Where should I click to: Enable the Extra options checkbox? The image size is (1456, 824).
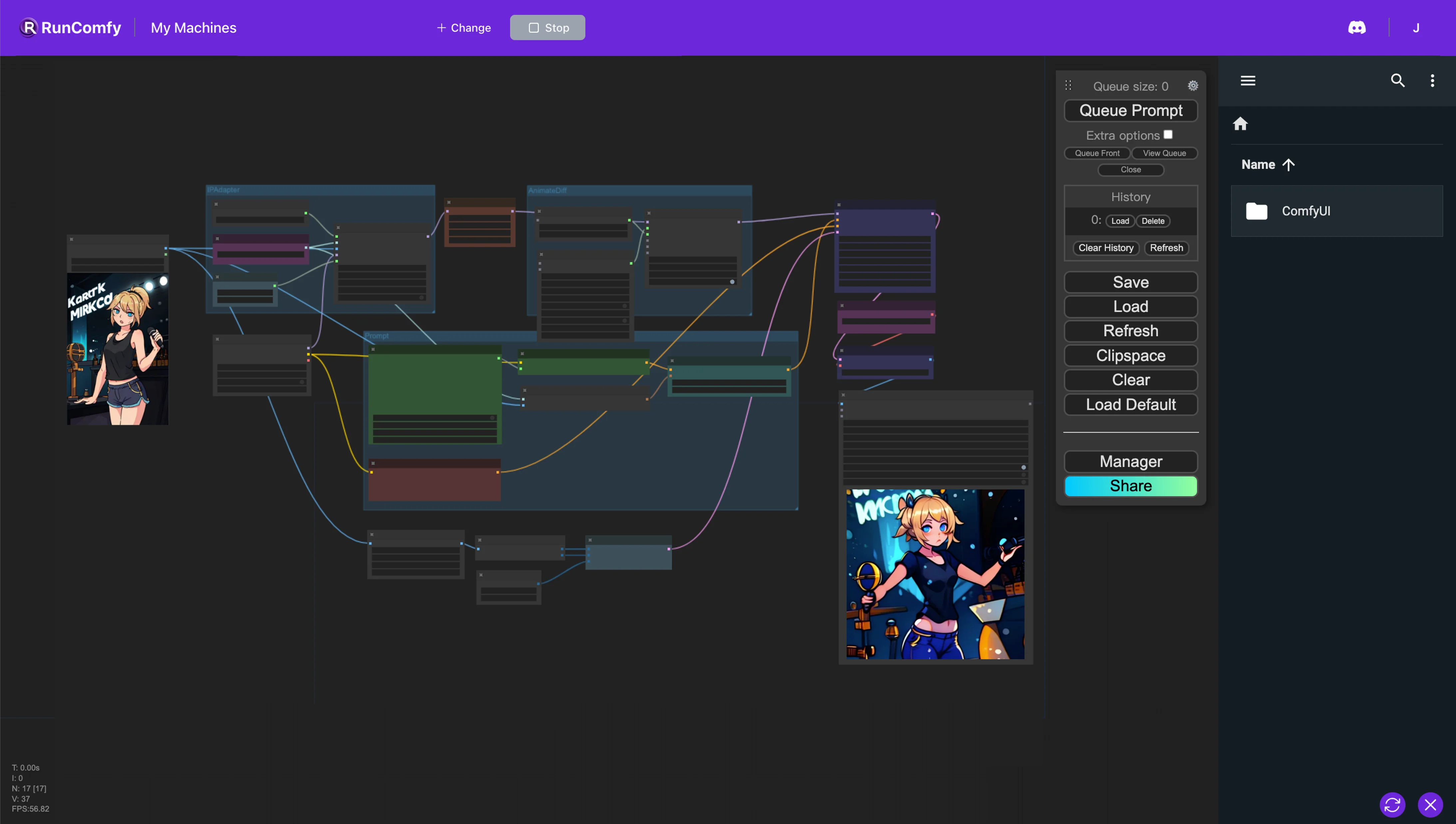(1168, 135)
